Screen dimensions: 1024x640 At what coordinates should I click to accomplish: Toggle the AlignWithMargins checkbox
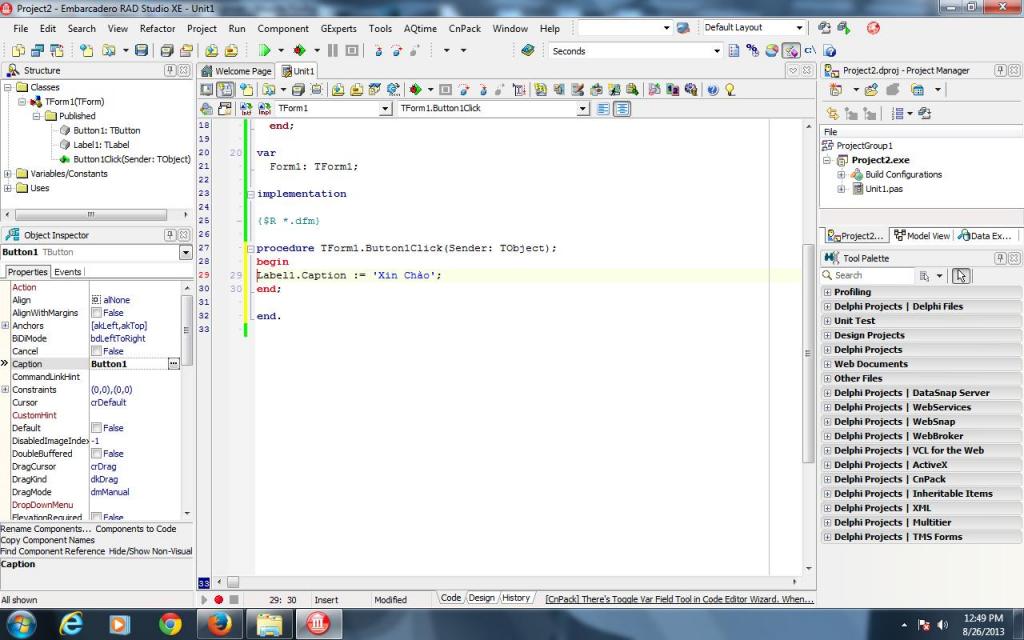[96, 313]
